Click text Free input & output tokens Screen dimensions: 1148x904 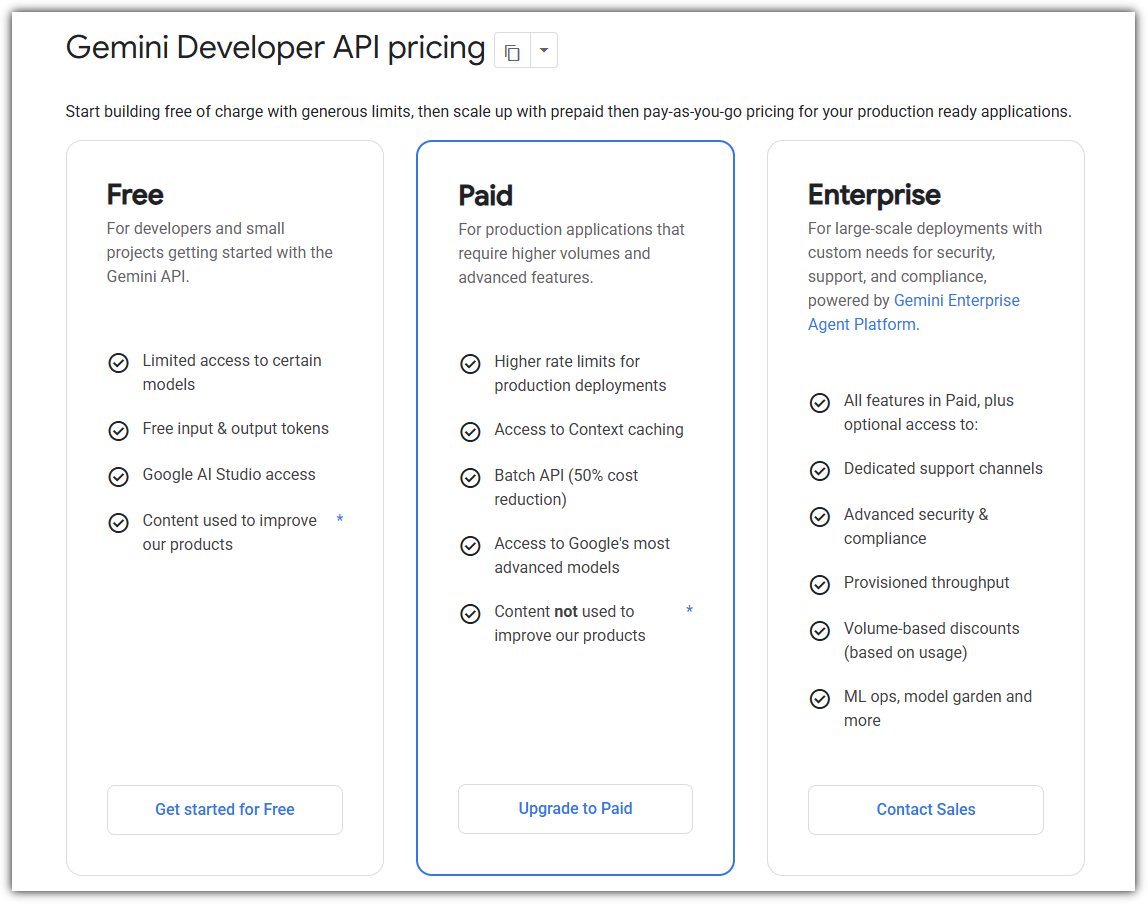coord(236,428)
